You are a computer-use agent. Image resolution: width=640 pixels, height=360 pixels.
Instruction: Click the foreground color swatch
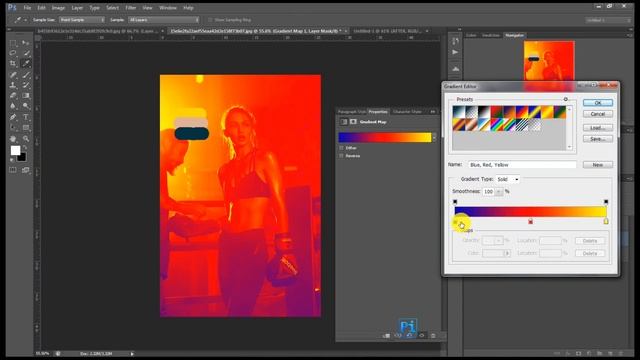[x=15, y=151]
